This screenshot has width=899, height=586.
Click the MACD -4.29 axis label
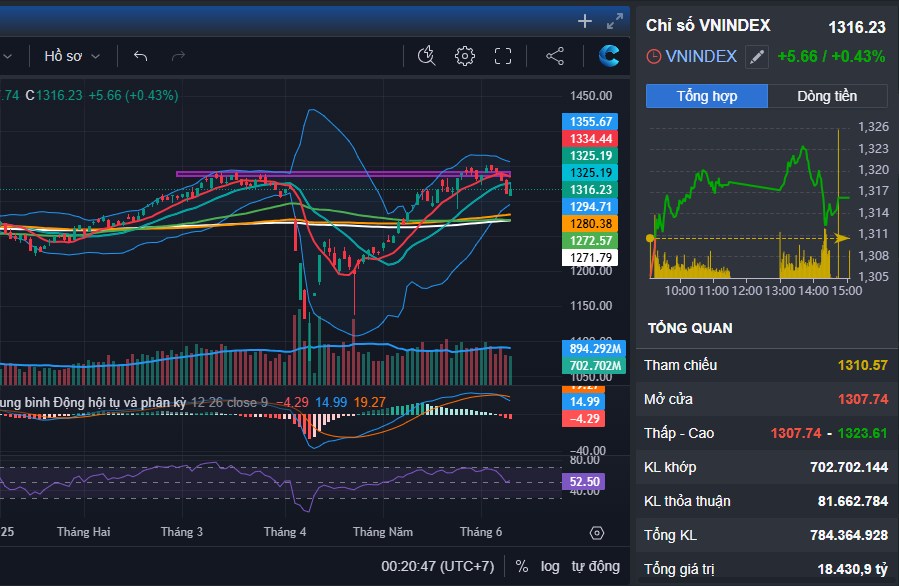coord(584,419)
